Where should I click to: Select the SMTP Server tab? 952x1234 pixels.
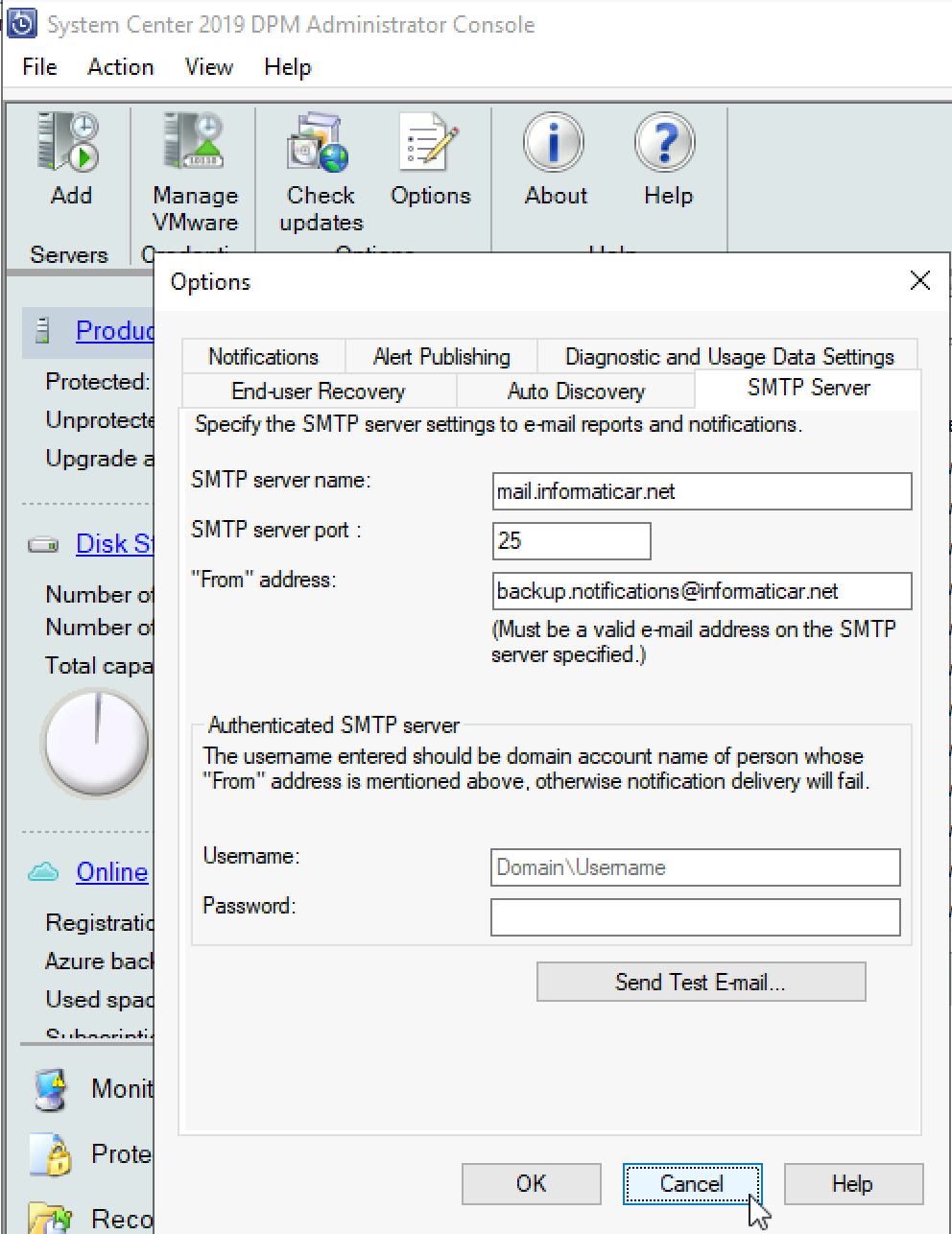click(808, 388)
